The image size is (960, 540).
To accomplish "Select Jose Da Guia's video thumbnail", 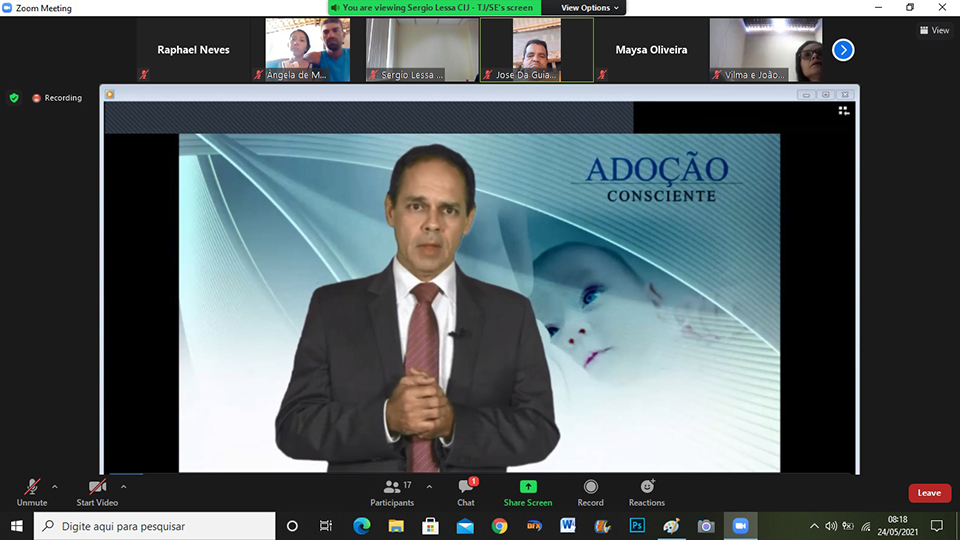I will pyautogui.click(x=537, y=49).
